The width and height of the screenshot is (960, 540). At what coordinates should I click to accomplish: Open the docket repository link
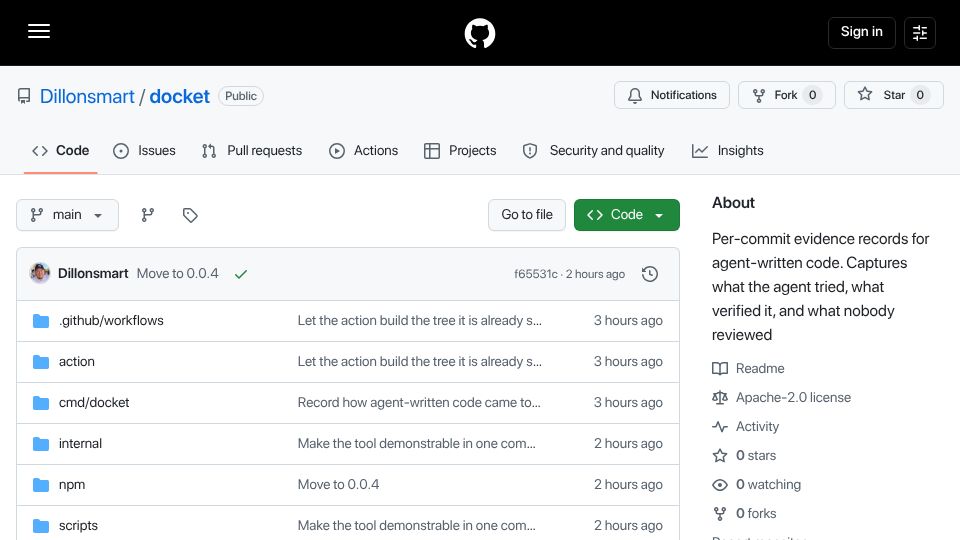tap(179, 96)
